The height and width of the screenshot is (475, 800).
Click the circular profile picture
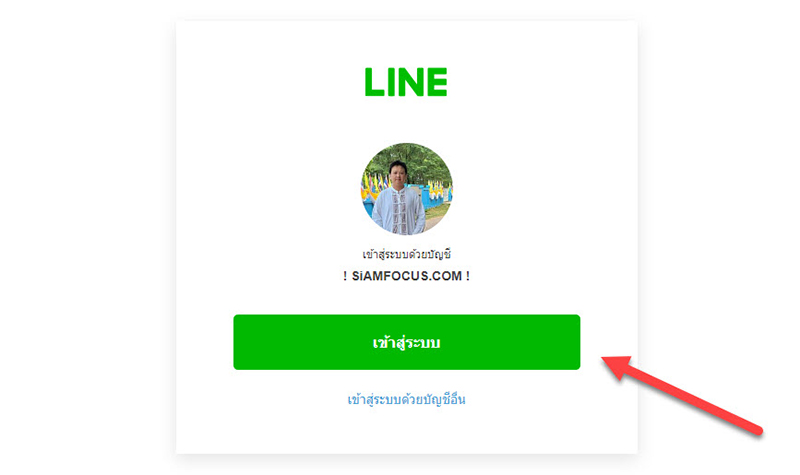[x=407, y=189]
